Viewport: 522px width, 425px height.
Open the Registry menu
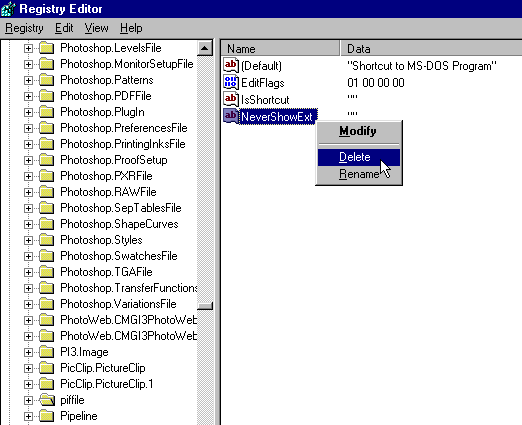[x=24, y=28]
